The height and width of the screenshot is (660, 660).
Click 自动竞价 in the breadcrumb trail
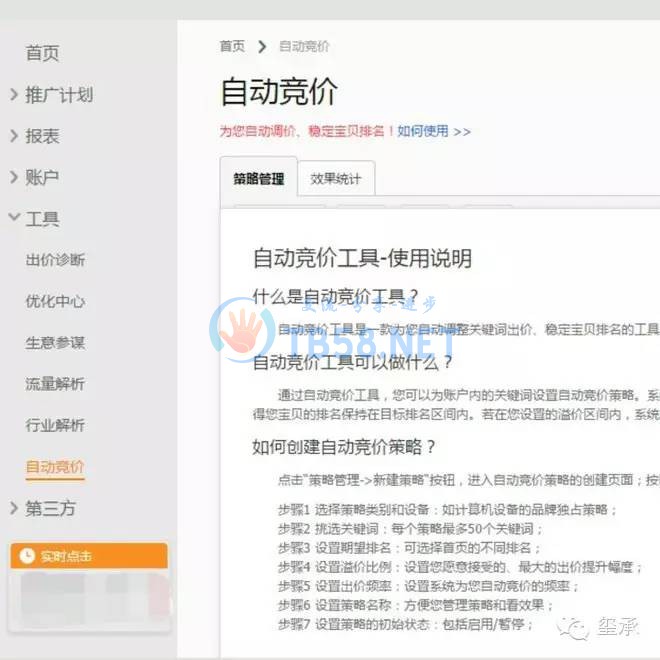[x=304, y=46]
